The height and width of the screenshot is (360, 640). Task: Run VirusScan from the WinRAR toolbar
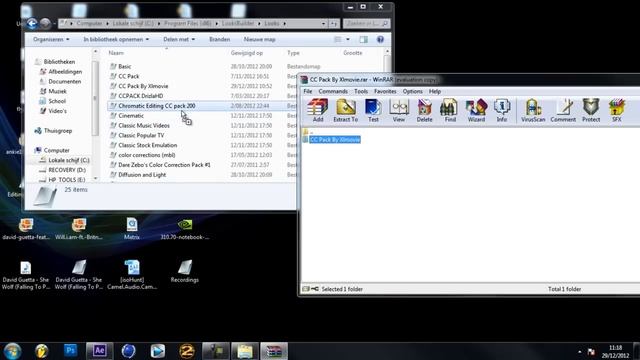533,110
